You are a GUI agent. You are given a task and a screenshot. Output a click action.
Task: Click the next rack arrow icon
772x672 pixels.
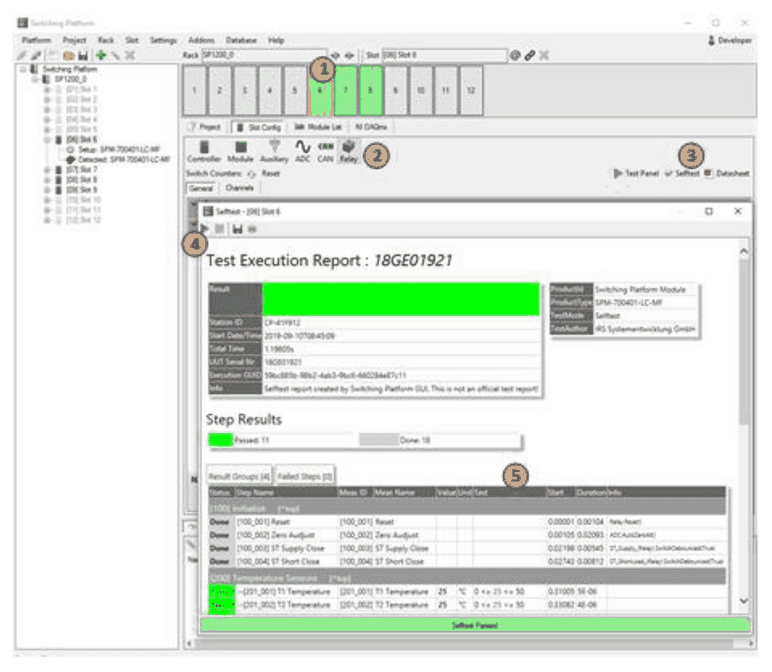click(x=349, y=55)
